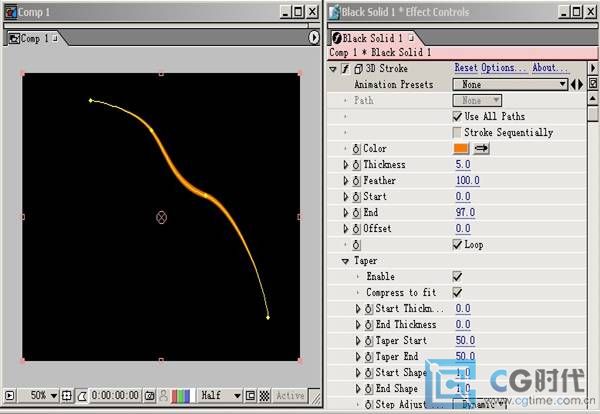Open the Half resolution dropdown
The height and width of the screenshot is (414, 600).
tap(221, 395)
